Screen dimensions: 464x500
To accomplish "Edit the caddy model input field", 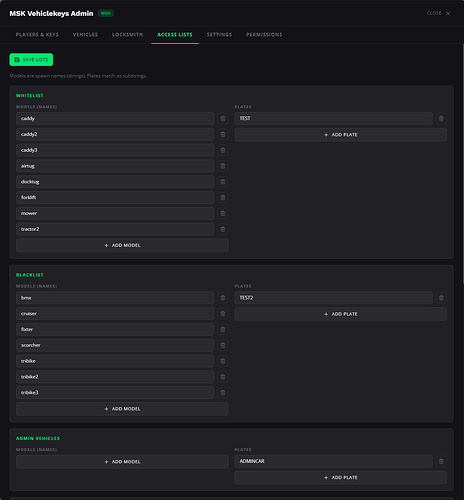I will point(115,119).
